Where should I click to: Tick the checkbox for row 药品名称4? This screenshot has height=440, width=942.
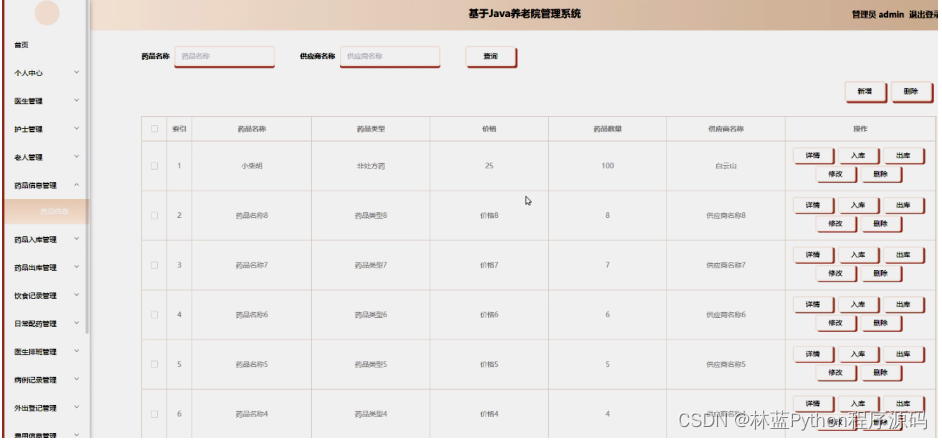click(154, 414)
